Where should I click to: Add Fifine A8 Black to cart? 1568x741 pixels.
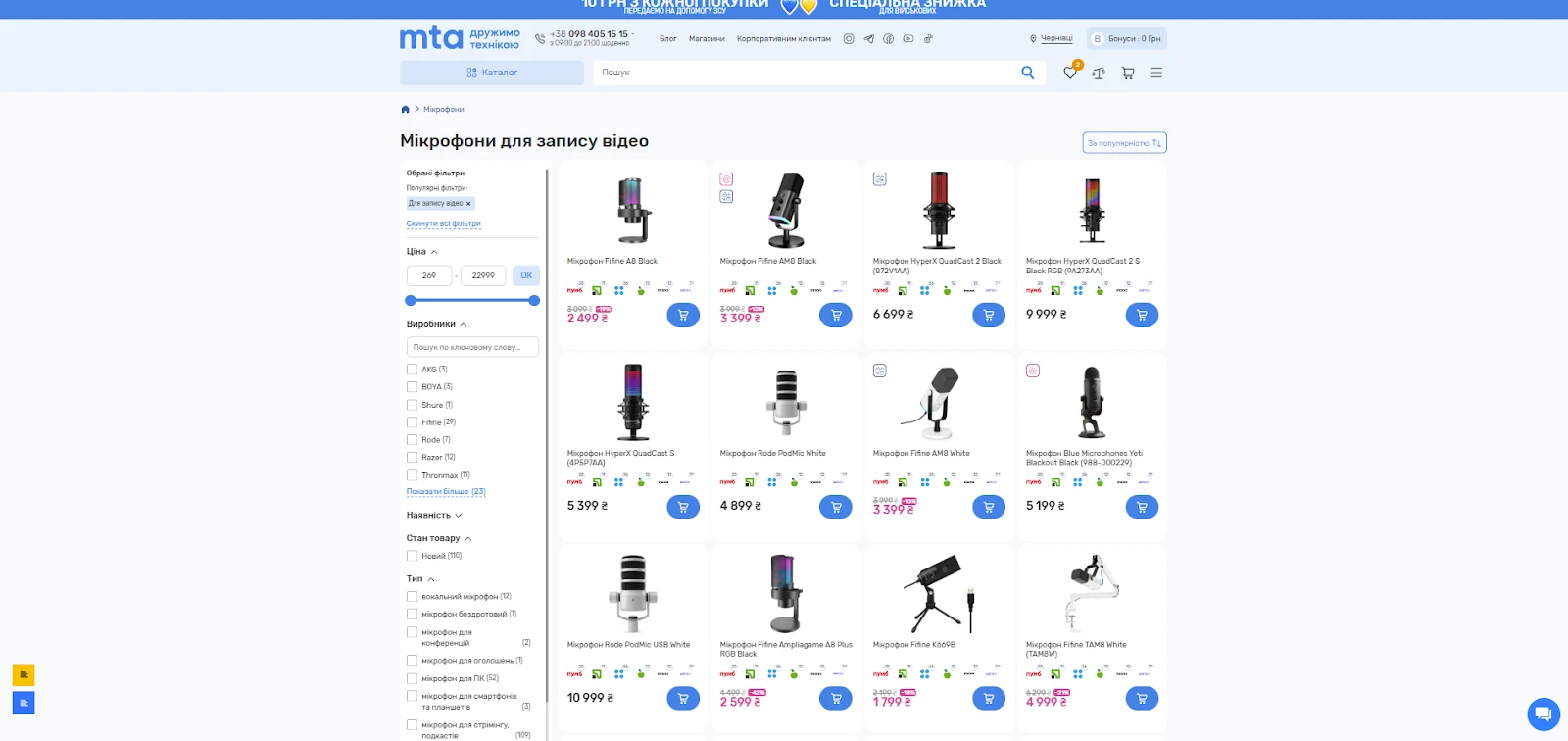click(x=683, y=315)
